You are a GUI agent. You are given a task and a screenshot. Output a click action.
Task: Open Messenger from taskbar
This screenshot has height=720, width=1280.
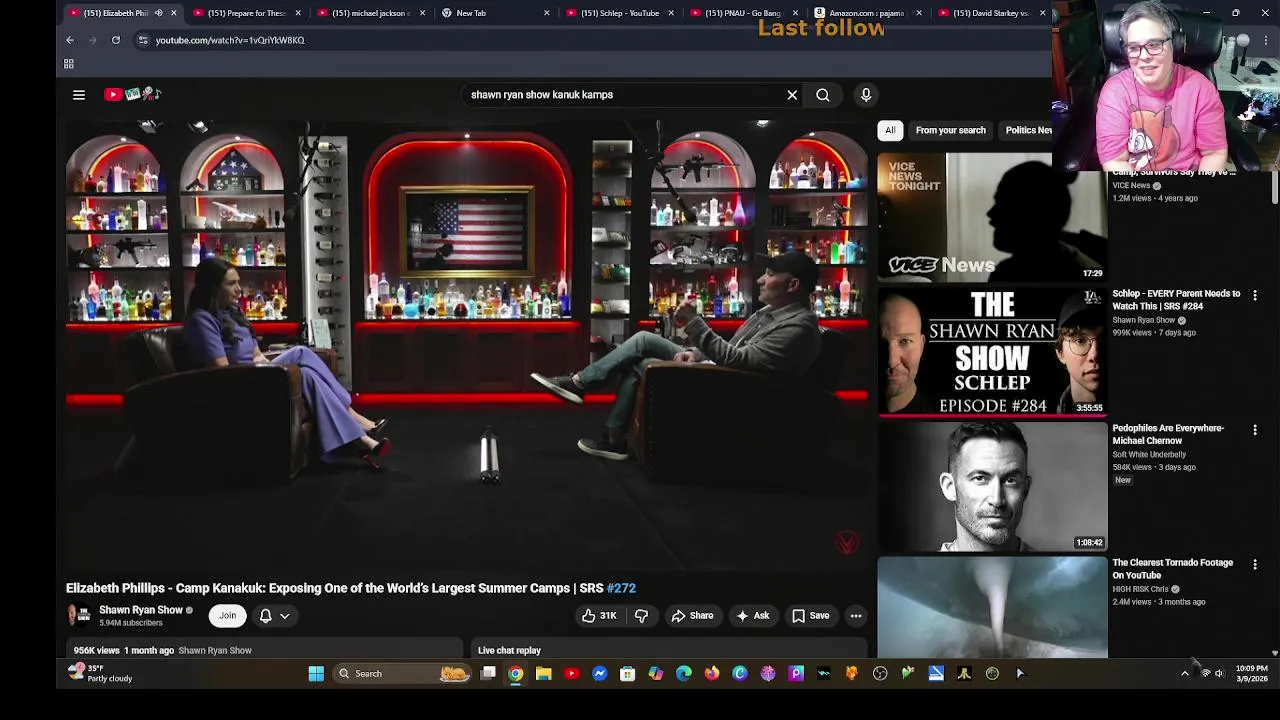(x=599, y=674)
